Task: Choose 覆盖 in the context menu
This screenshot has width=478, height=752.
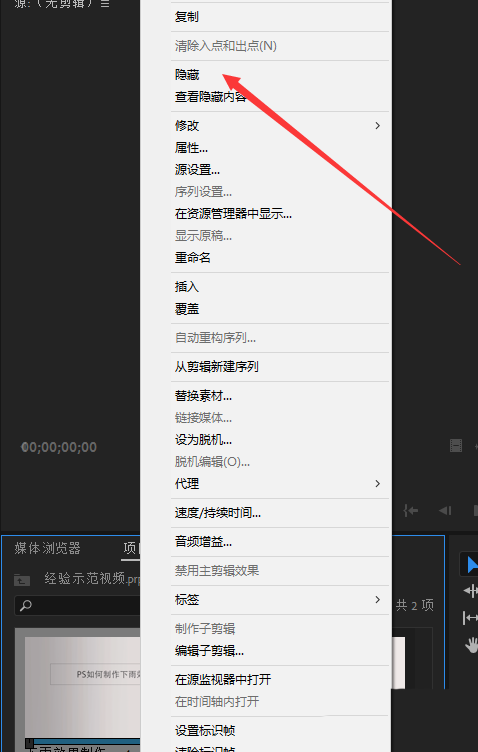Action: click(187, 309)
